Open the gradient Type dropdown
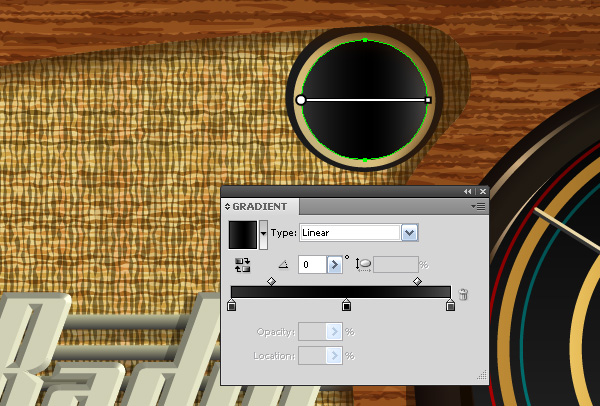 [x=409, y=233]
